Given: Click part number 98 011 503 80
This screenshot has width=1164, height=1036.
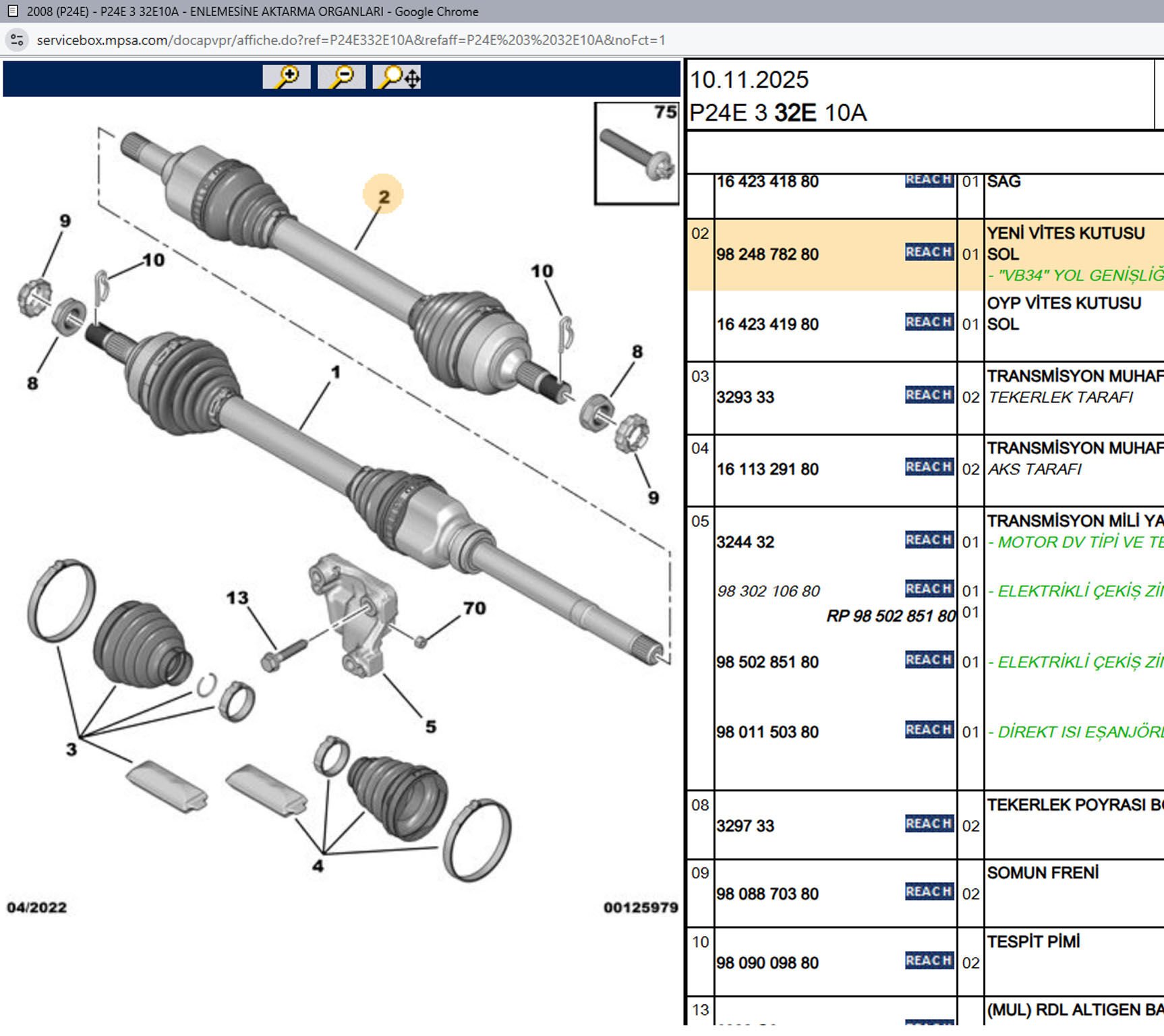Looking at the screenshot, I should click(767, 732).
